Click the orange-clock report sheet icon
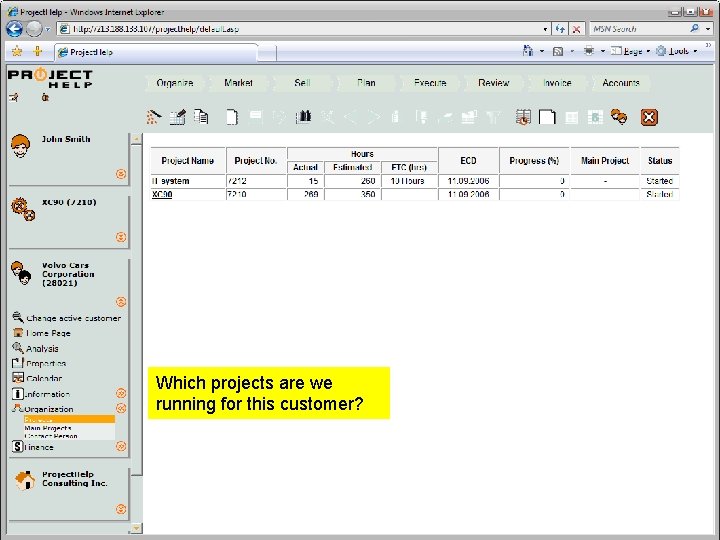Screen dimensions: 720x540 pos(523,117)
